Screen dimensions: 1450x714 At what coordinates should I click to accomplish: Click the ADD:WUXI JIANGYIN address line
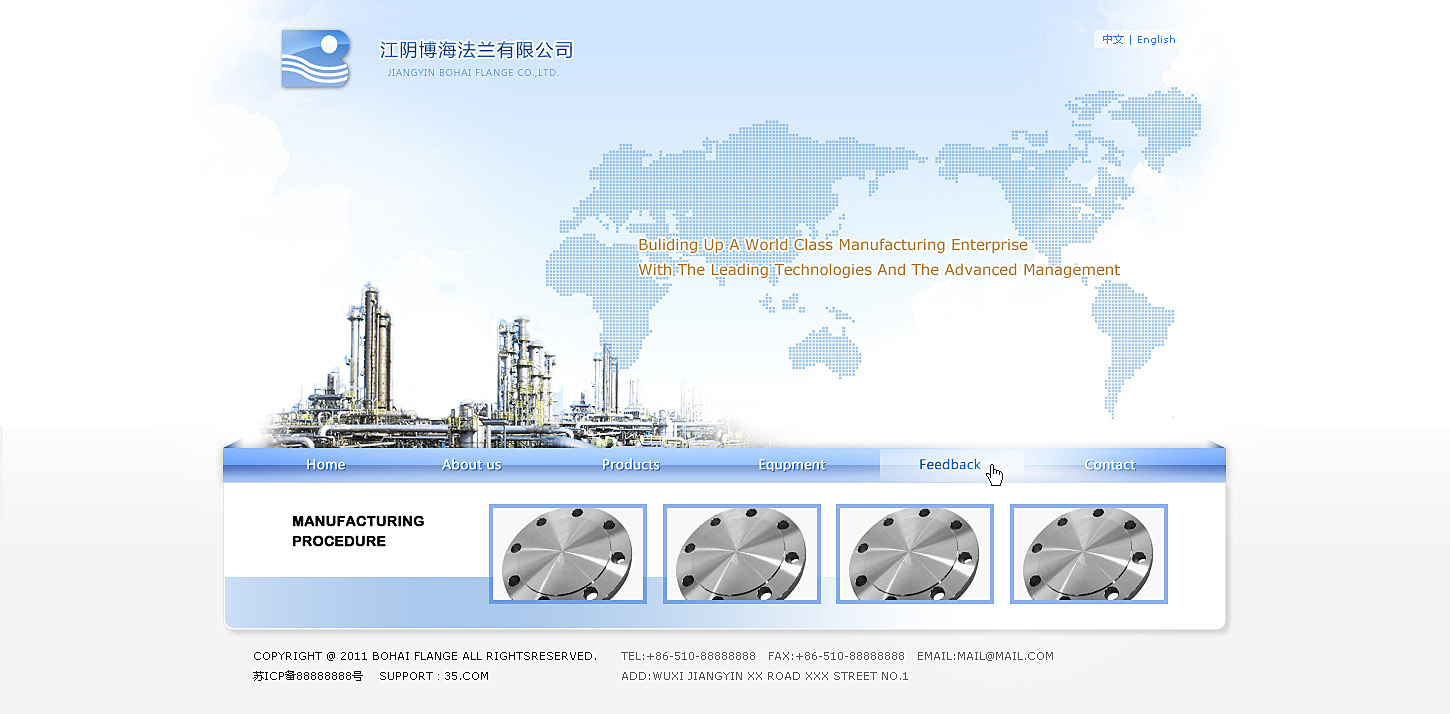[x=765, y=676]
